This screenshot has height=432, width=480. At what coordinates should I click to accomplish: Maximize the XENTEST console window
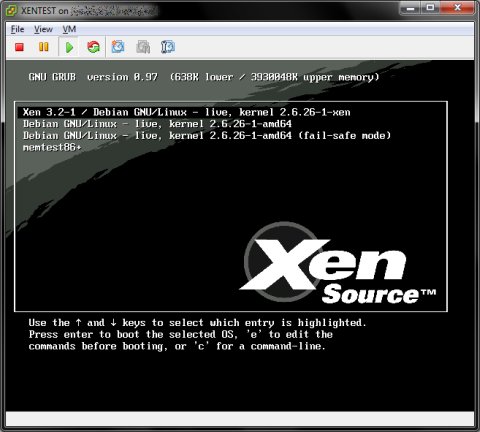pos(430,8)
